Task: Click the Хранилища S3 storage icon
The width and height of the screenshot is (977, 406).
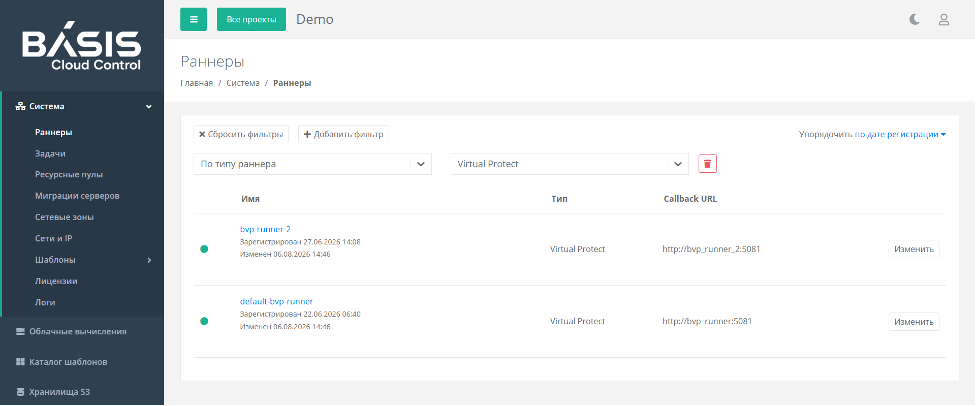Action: click(20, 392)
